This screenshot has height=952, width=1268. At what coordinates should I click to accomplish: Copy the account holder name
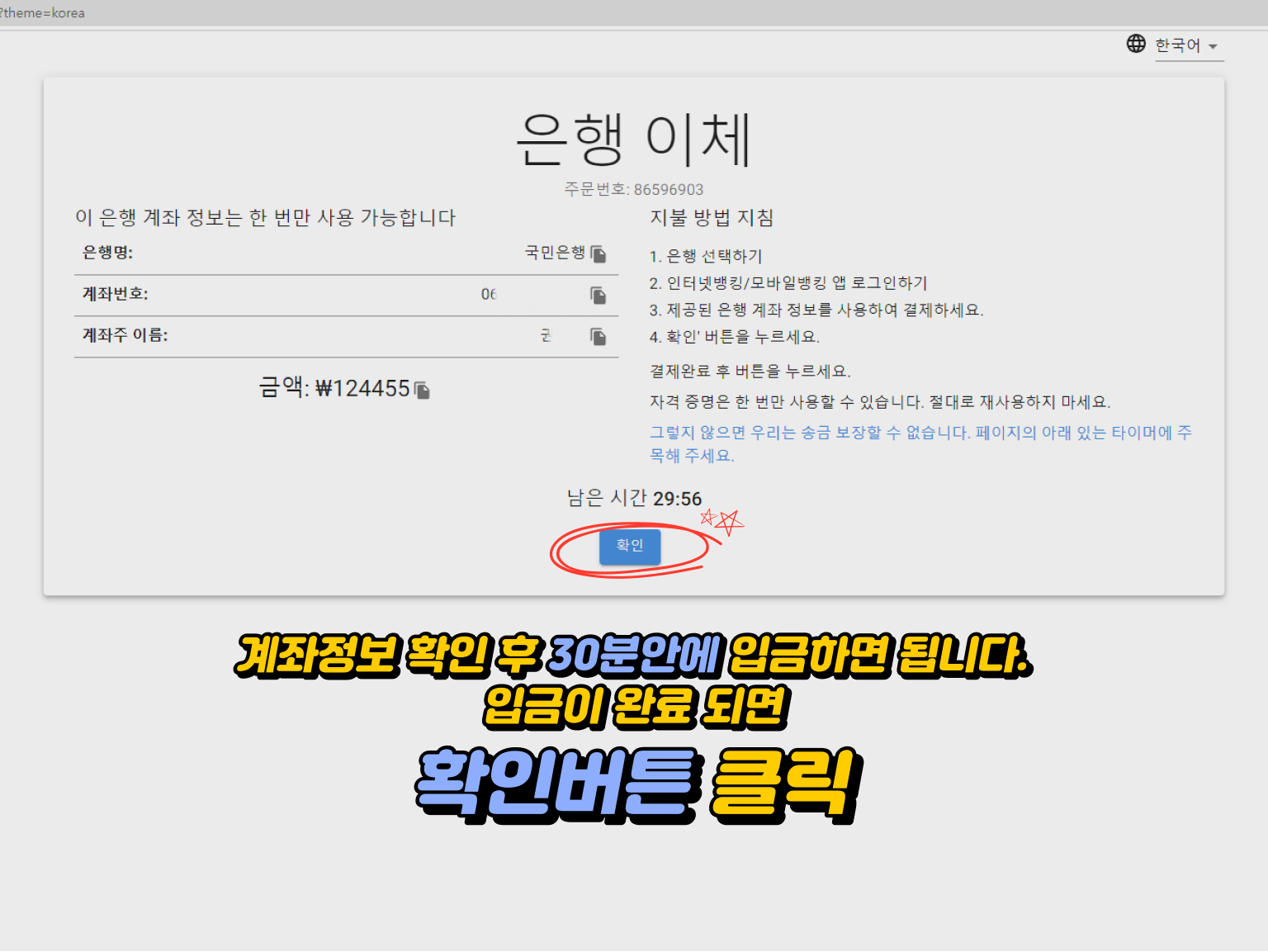599,336
